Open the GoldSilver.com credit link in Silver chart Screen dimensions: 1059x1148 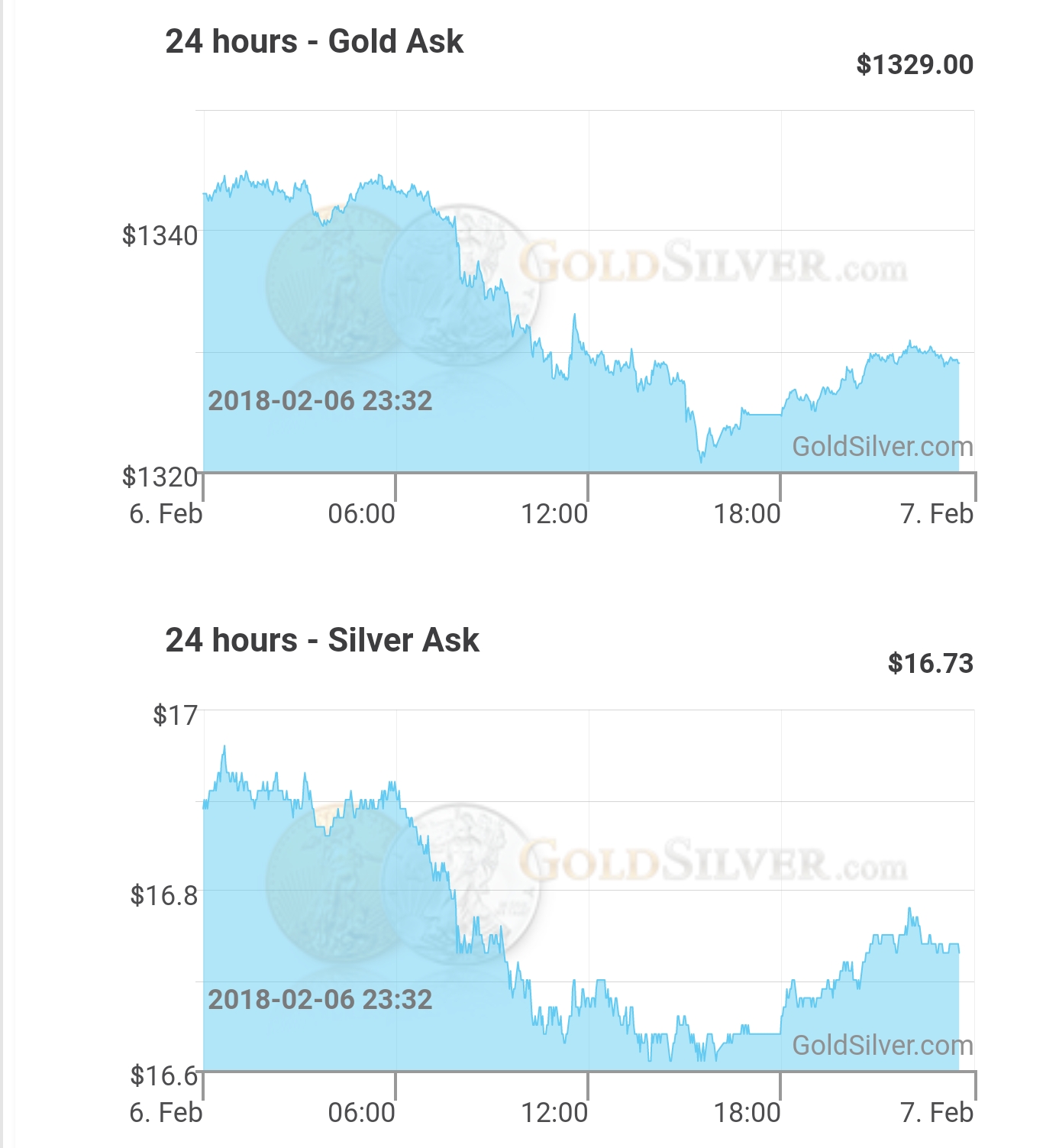[882, 1045]
